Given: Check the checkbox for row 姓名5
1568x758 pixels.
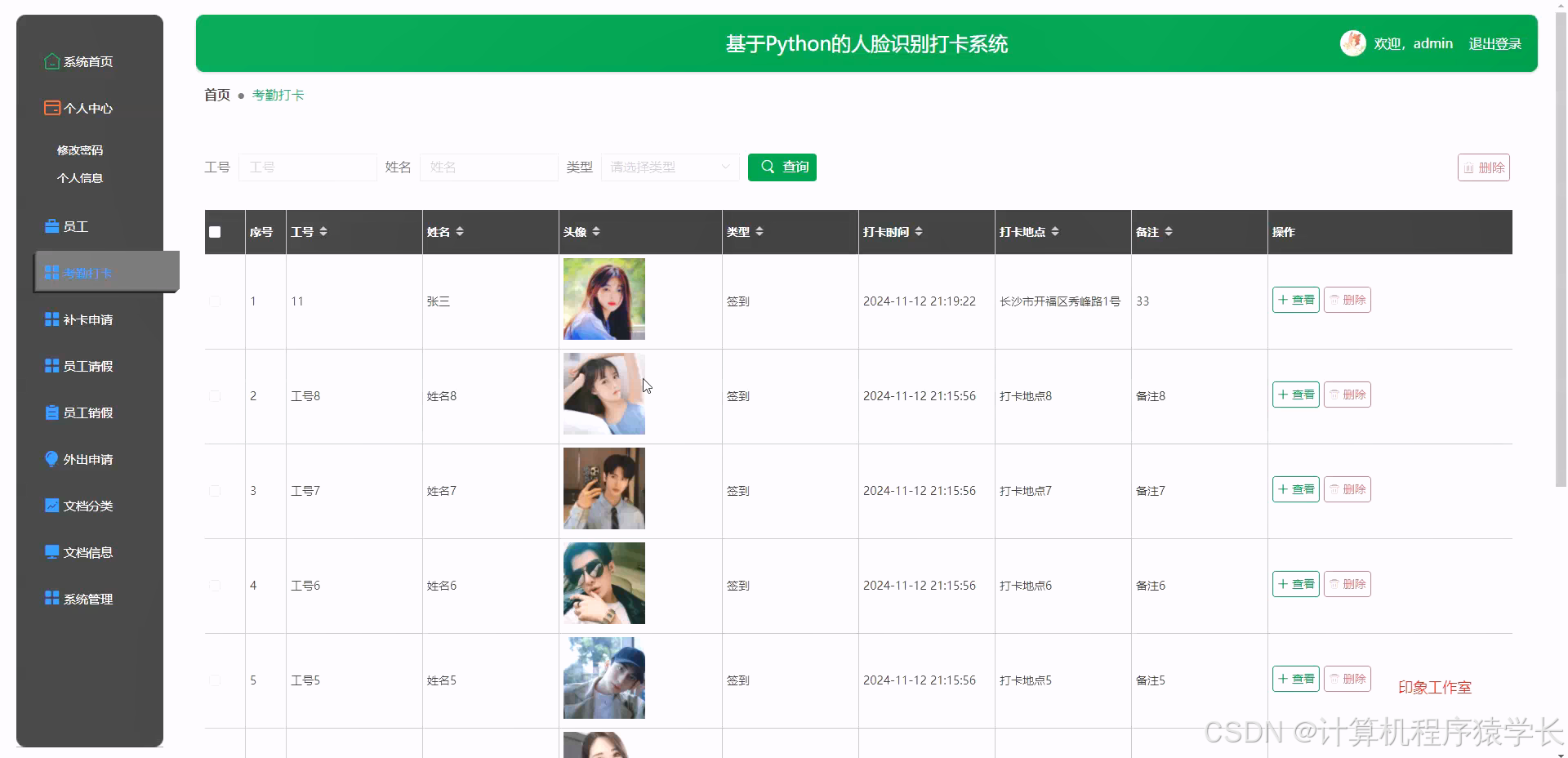Looking at the screenshot, I should pos(215,680).
